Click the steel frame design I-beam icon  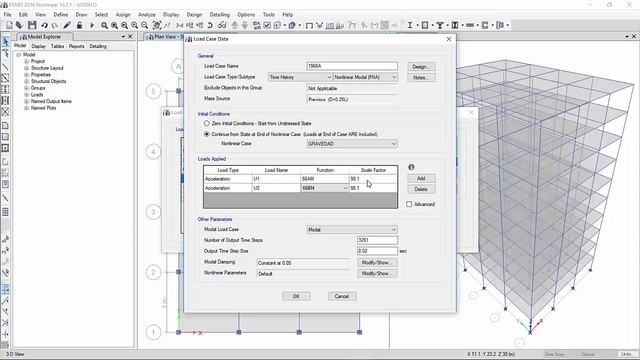click(x=410, y=25)
